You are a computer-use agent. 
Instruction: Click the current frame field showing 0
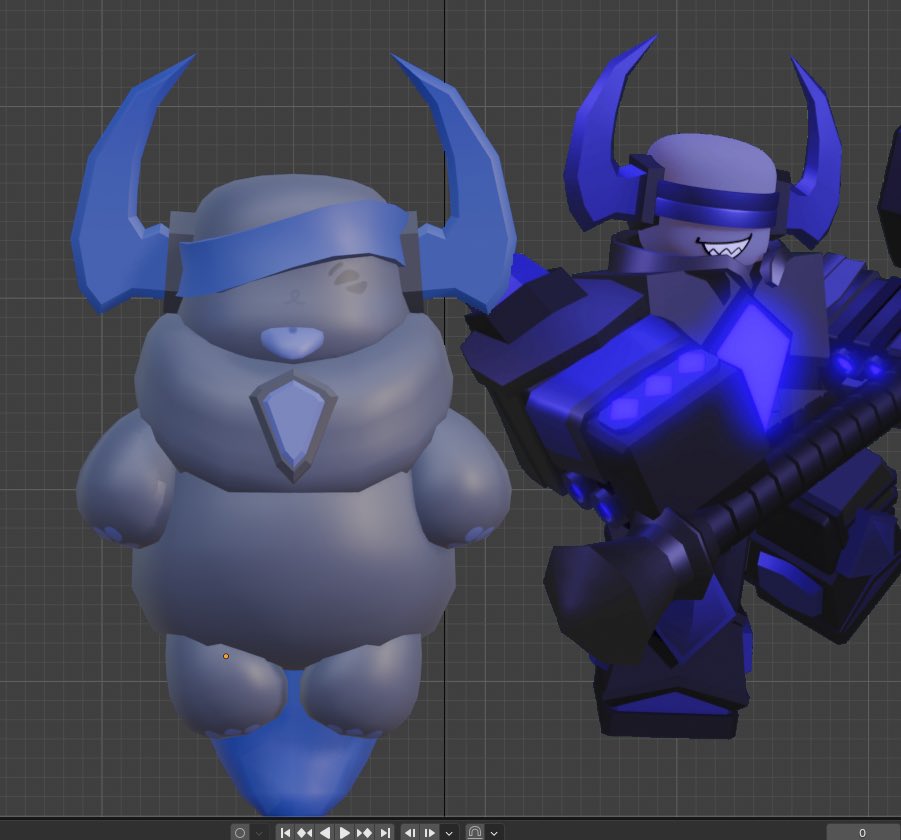click(x=863, y=833)
